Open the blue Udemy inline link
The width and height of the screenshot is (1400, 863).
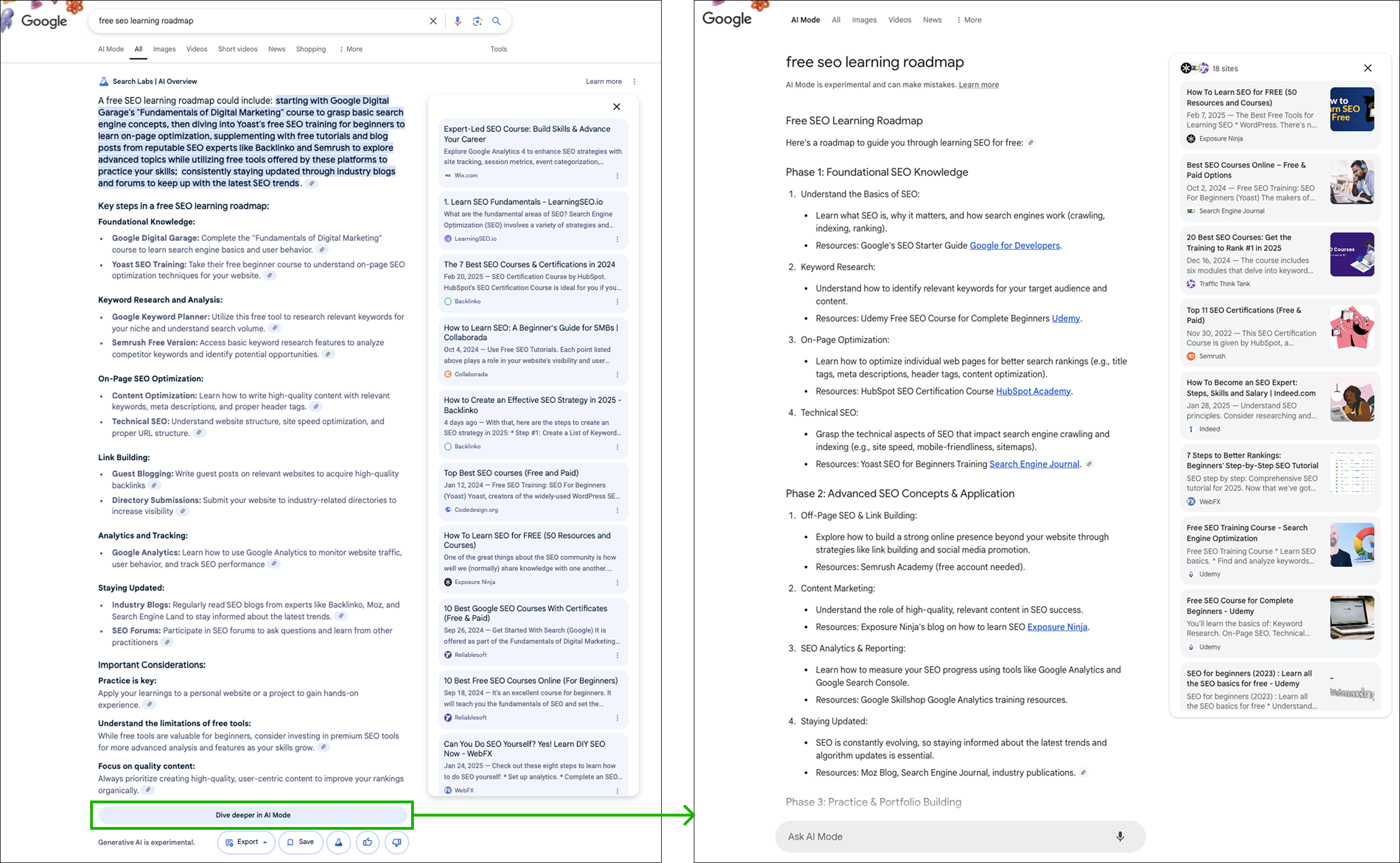(1065, 319)
